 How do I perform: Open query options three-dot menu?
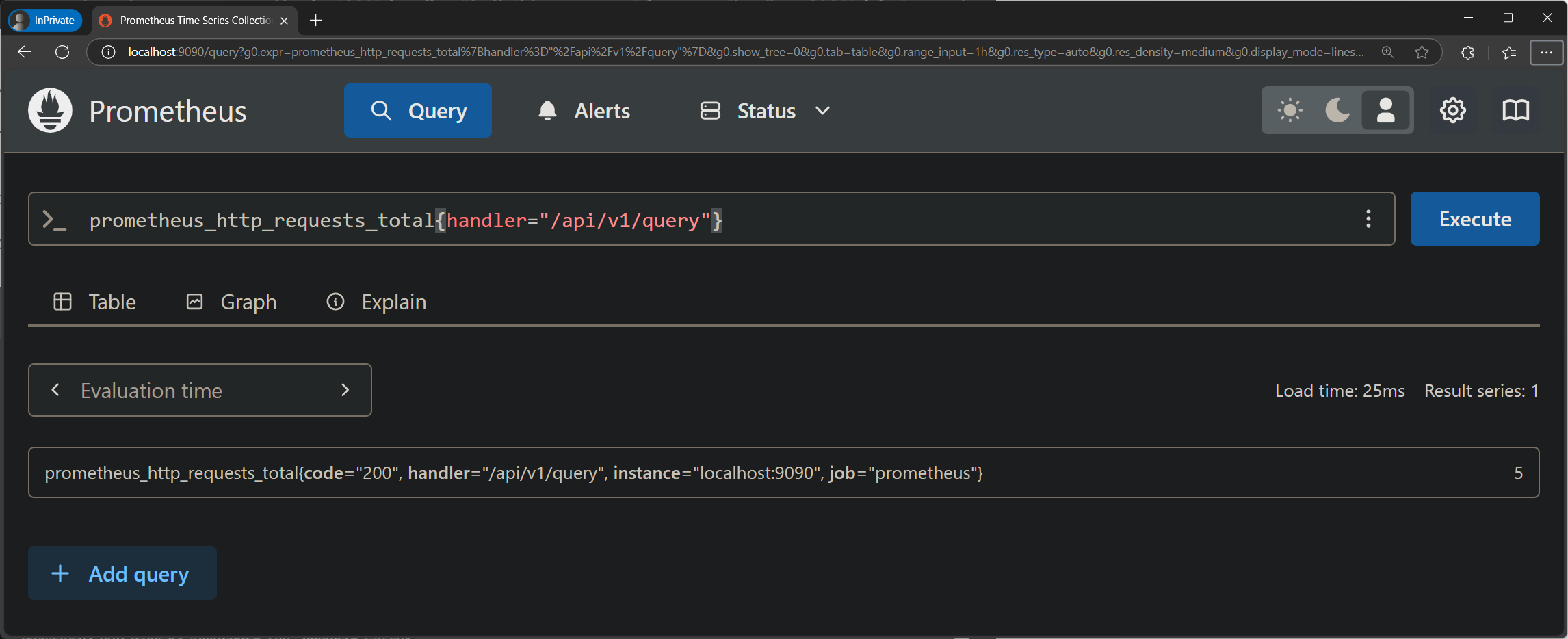[x=1368, y=219]
